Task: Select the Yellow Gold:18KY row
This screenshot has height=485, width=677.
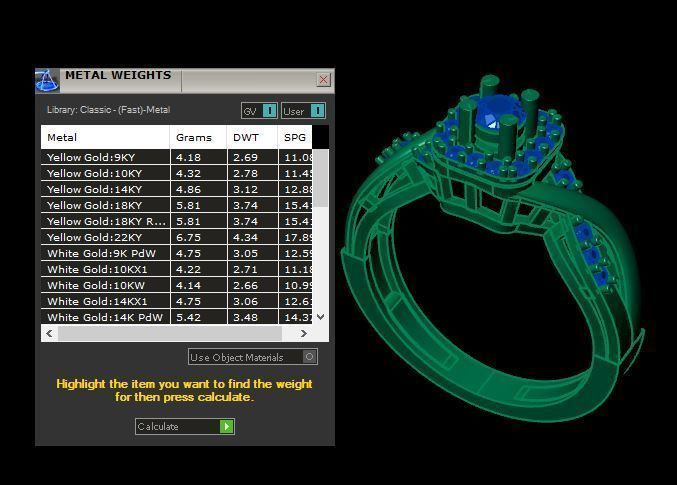Action: (177, 205)
